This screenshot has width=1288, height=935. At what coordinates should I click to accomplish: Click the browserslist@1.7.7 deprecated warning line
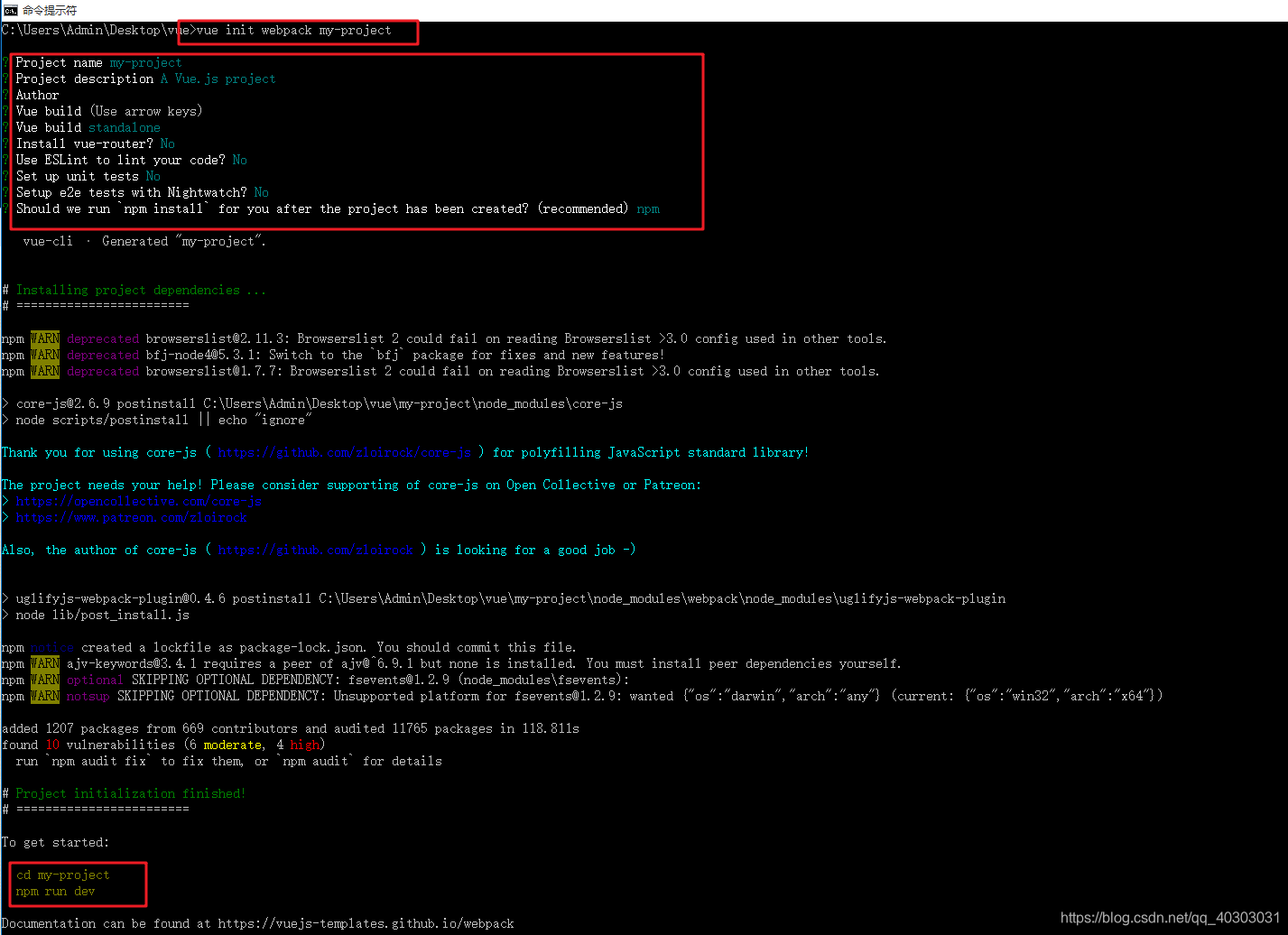440,371
